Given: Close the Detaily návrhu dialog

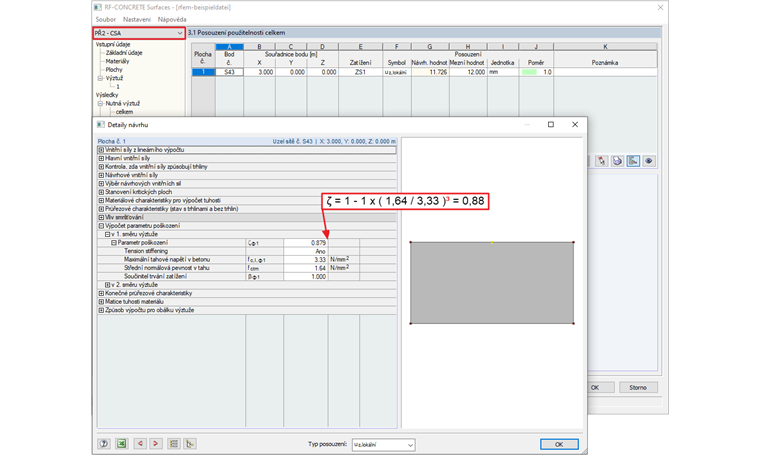Looking at the screenshot, I should click(575, 125).
